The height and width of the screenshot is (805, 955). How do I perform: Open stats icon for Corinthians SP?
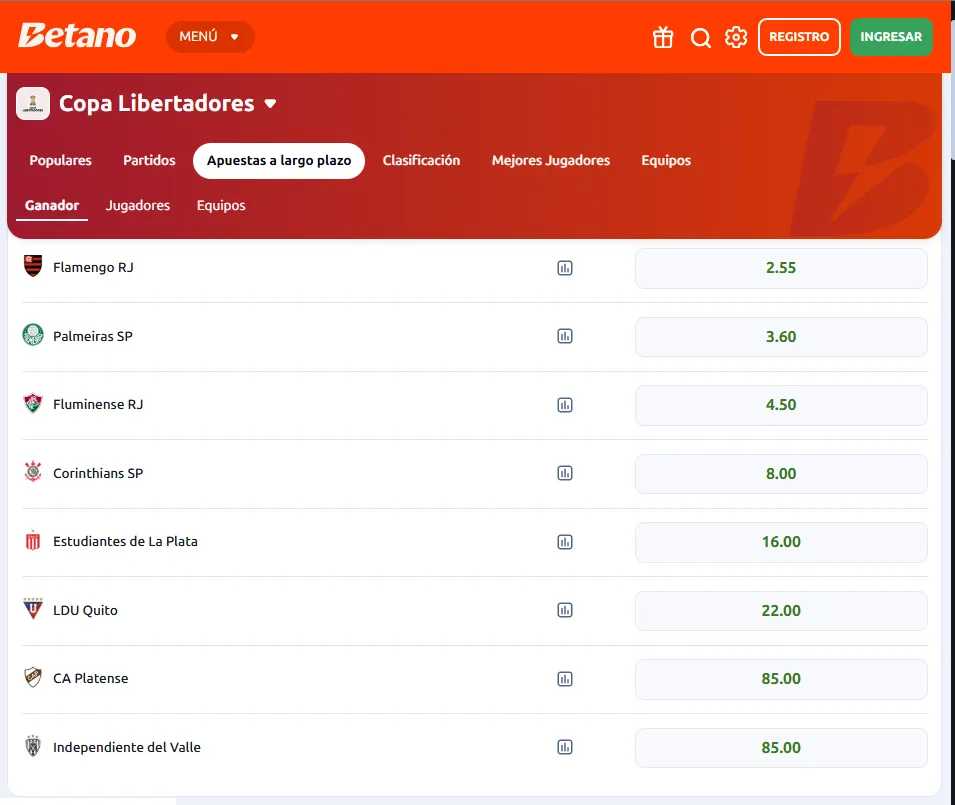(565, 473)
